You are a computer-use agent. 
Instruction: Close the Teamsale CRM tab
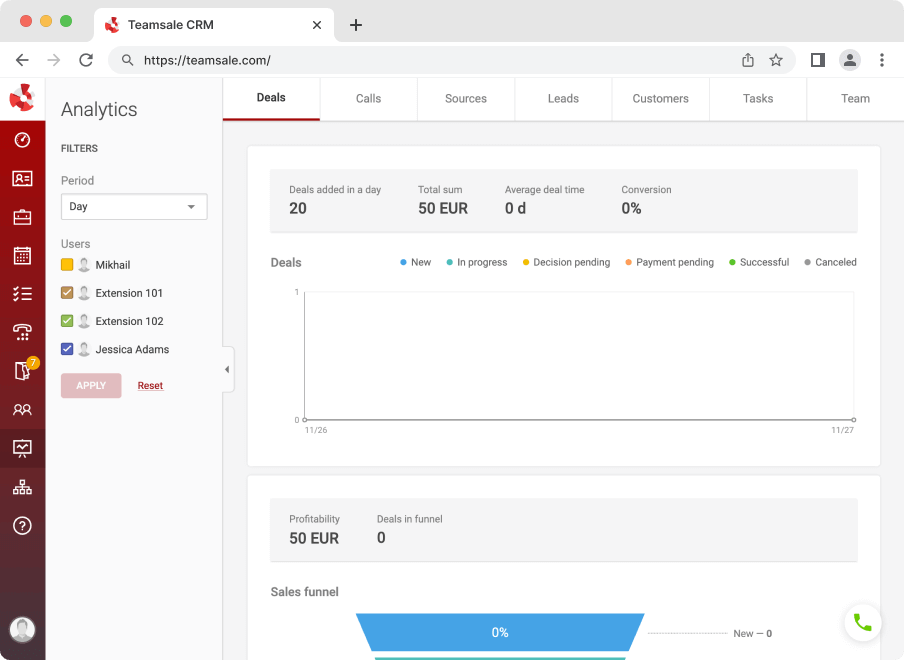click(317, 25)
